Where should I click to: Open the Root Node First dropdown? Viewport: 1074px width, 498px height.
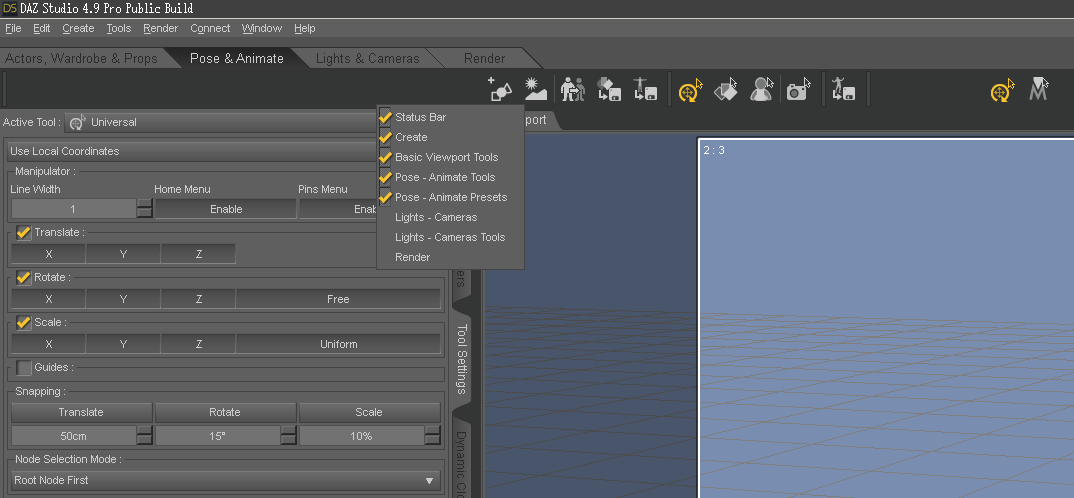[x=226, y=480]
